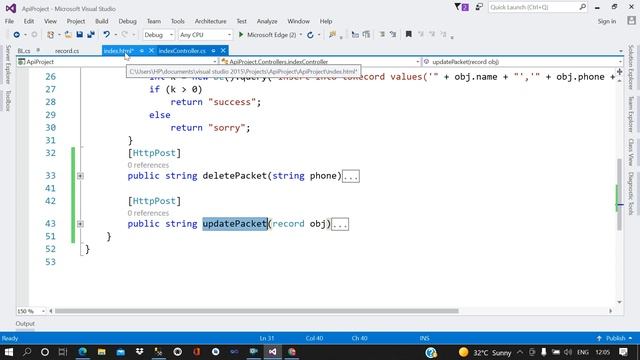Click the Open File folder icon
The width and height of the screenshot is (640, 360).
68,35
